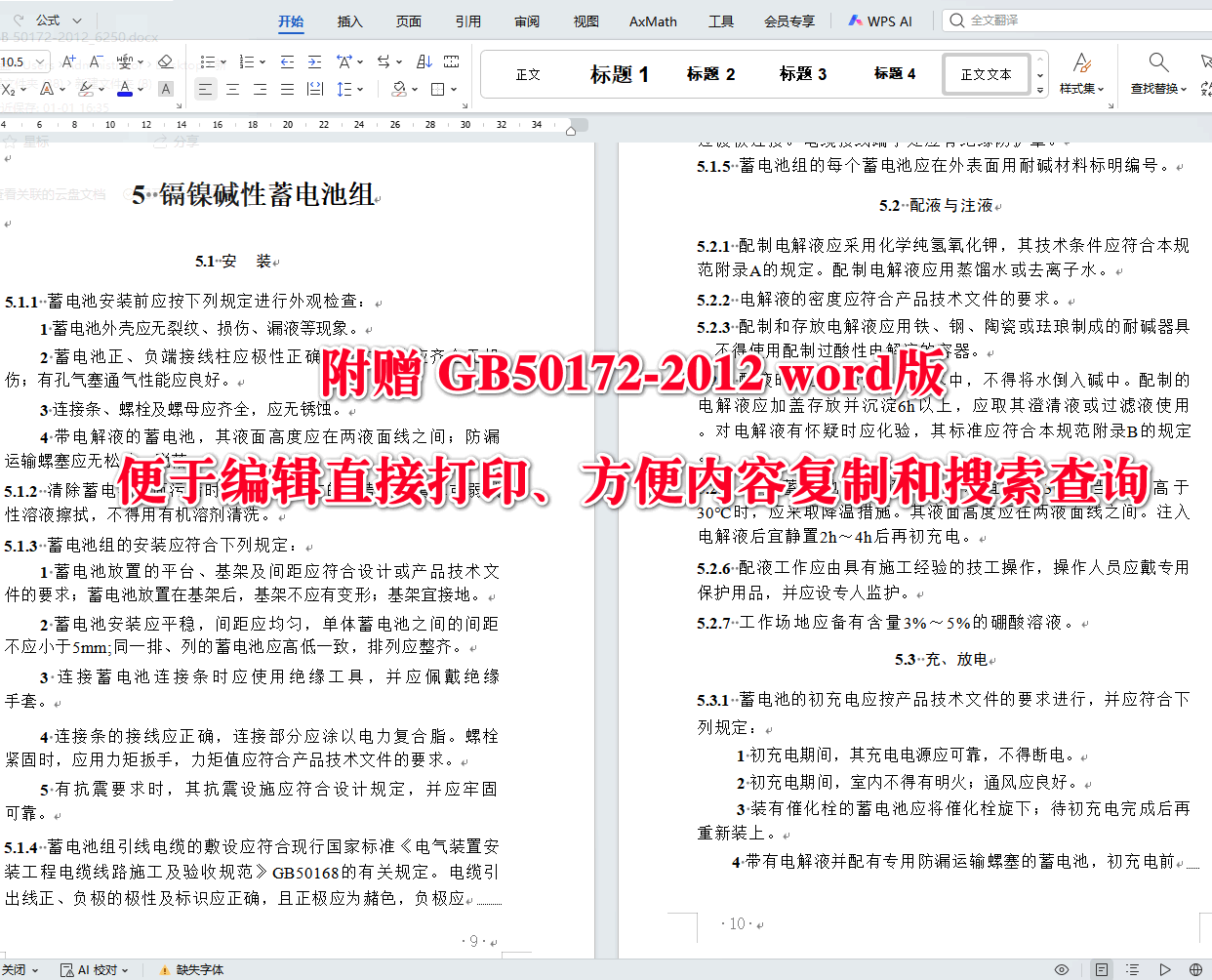Toggle show/hide paragraph marks icon

pos(450,61)
